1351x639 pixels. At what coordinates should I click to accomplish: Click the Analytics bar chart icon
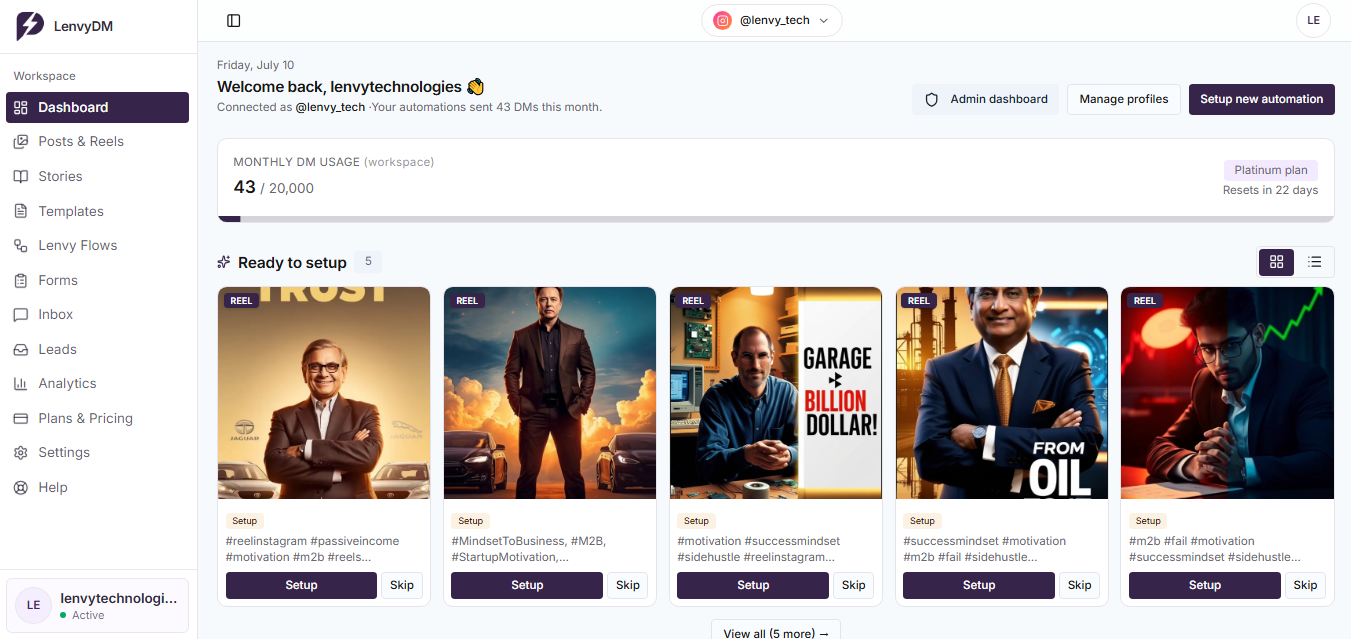[x=21, y=383]
